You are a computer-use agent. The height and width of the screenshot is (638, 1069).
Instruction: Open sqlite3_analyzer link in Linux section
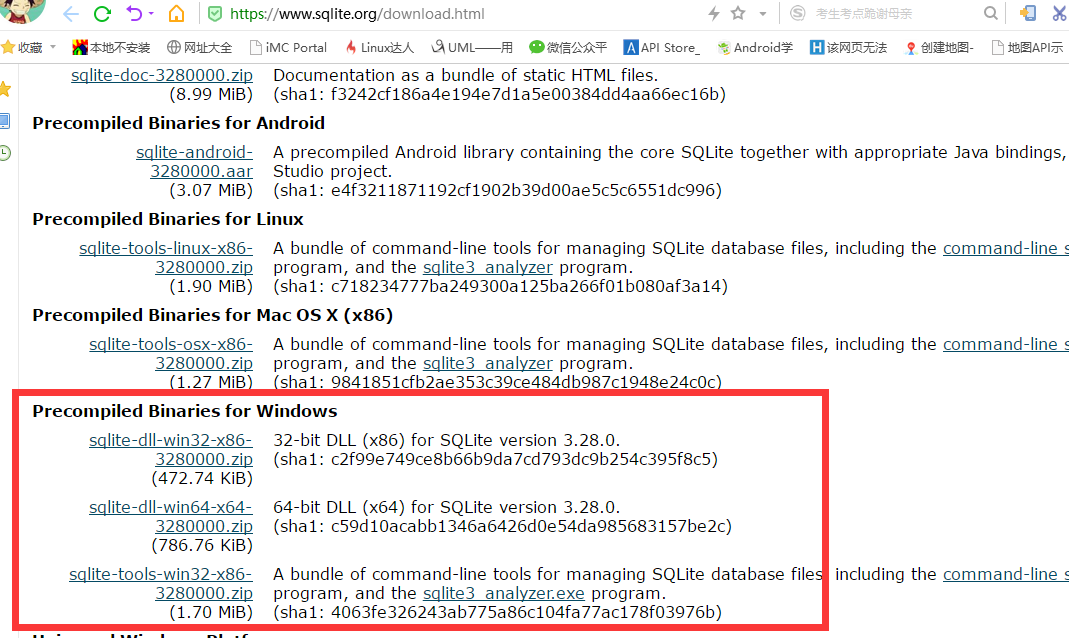point(487,267)
